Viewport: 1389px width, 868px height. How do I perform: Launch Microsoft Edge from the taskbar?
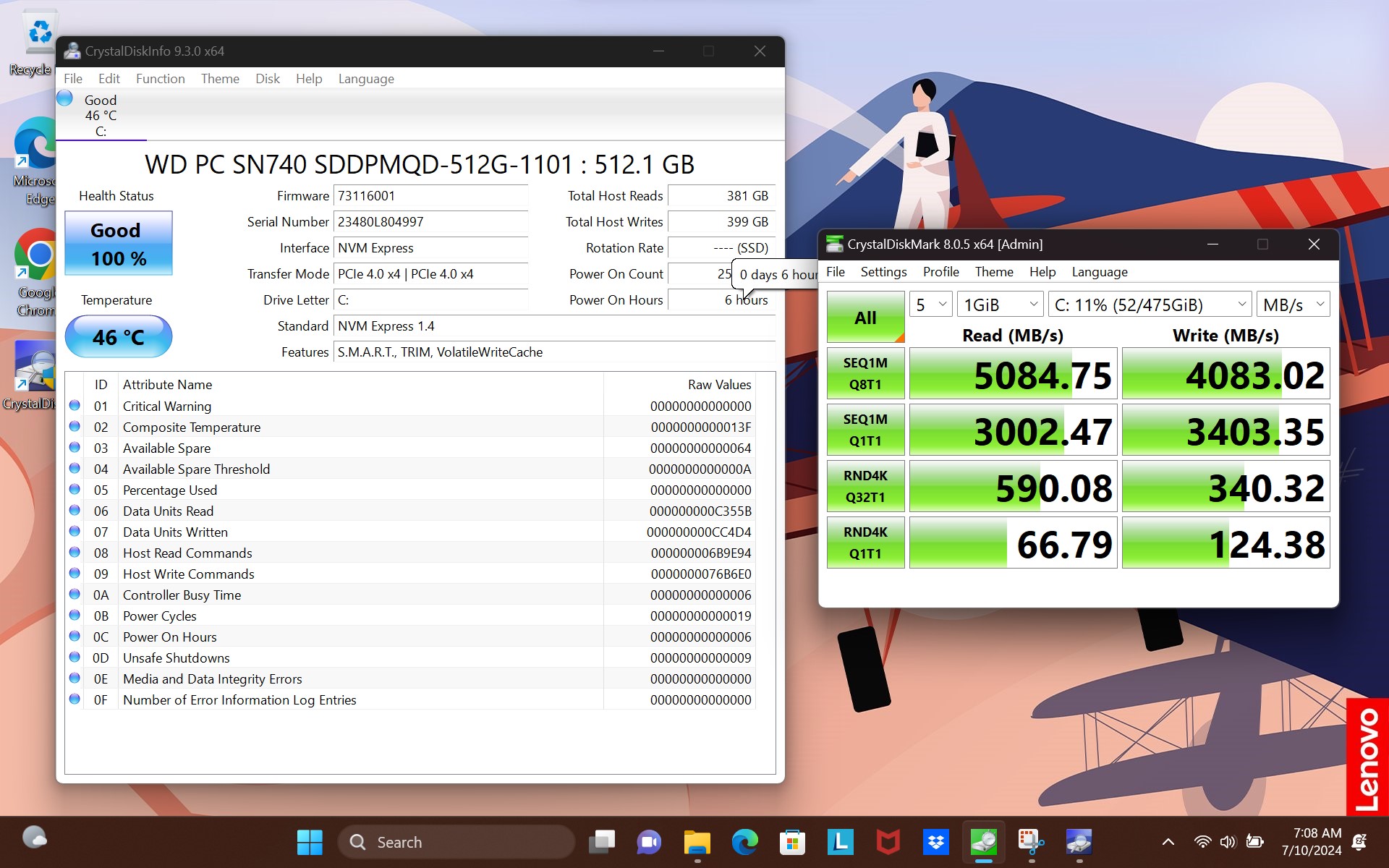[x=744, y=842]
